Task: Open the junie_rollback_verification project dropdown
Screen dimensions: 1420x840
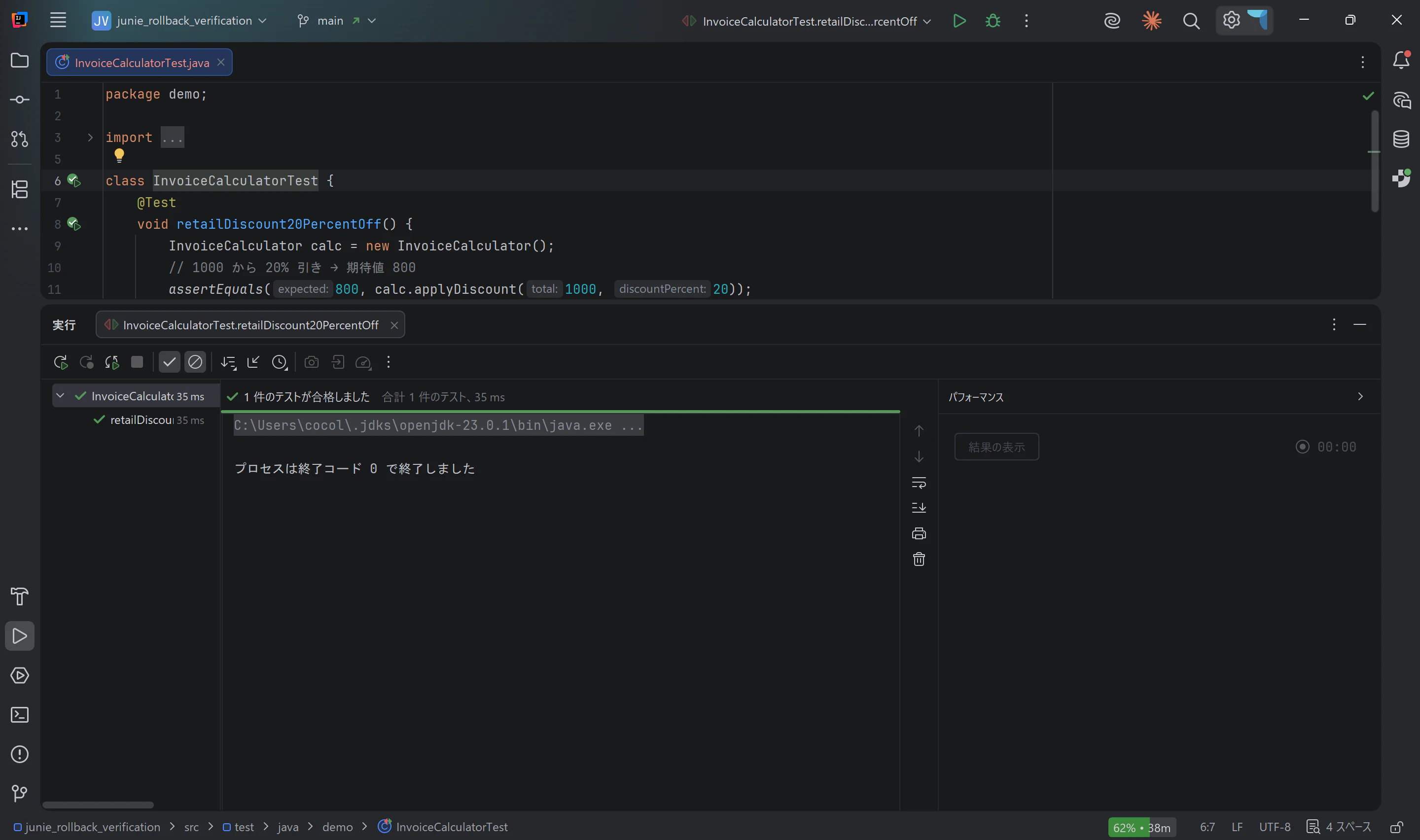Action: pyautogui.click(x=179, y=21)
